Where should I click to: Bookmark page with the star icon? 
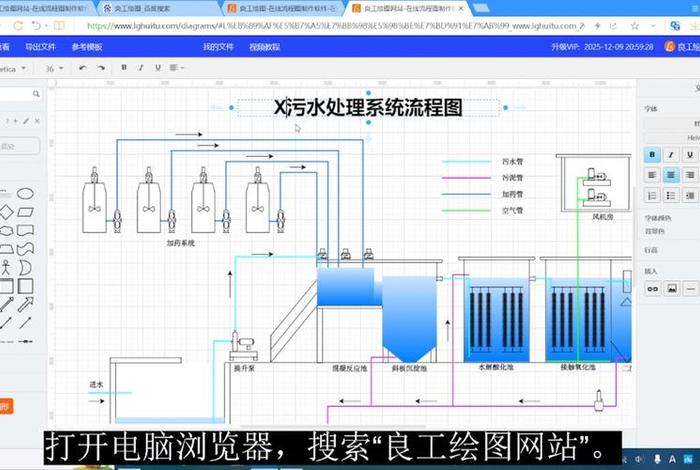click(634, 26)
